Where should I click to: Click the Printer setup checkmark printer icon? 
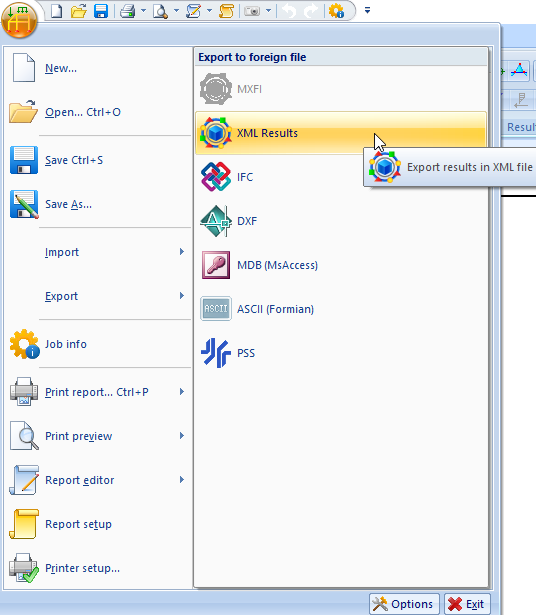click(24, 568)
